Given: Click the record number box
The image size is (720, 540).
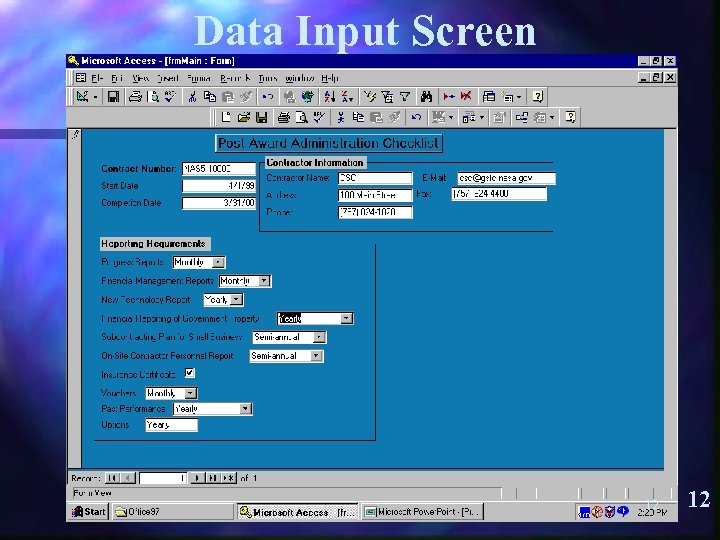Looking at the screenshot, I should coord(163,478).
